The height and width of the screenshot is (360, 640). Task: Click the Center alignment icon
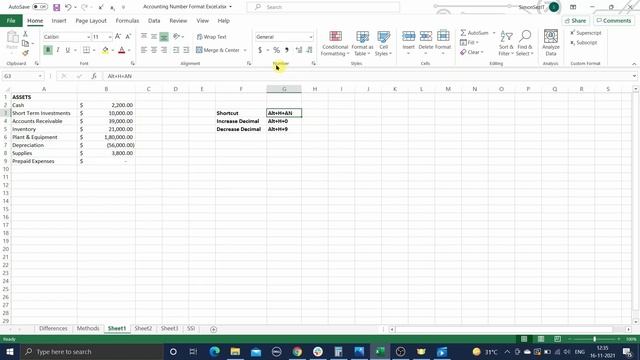coord(154,50)
